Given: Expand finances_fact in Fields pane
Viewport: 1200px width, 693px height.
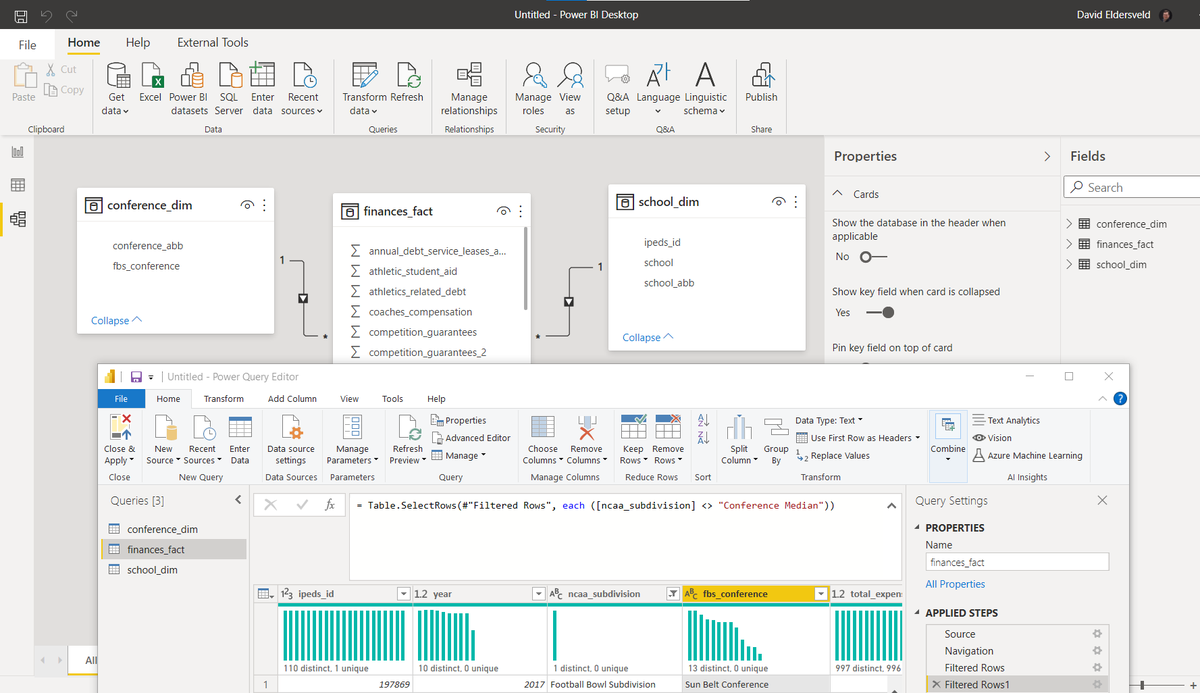Looking at the screenshot, I should (x=1069, y=244).
